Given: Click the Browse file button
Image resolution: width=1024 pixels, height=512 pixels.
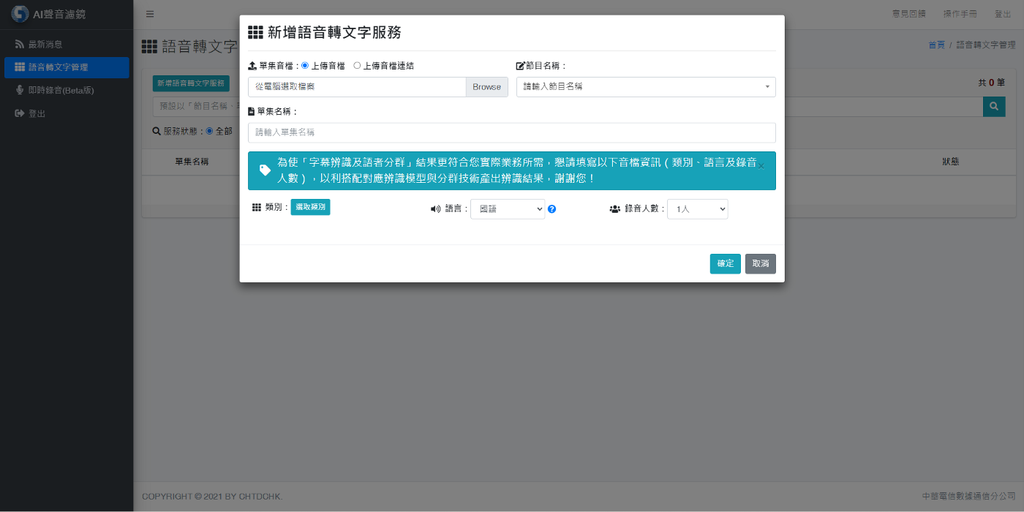Looking at the screenshot, I should pyautogui.click(x=487, y=87).
